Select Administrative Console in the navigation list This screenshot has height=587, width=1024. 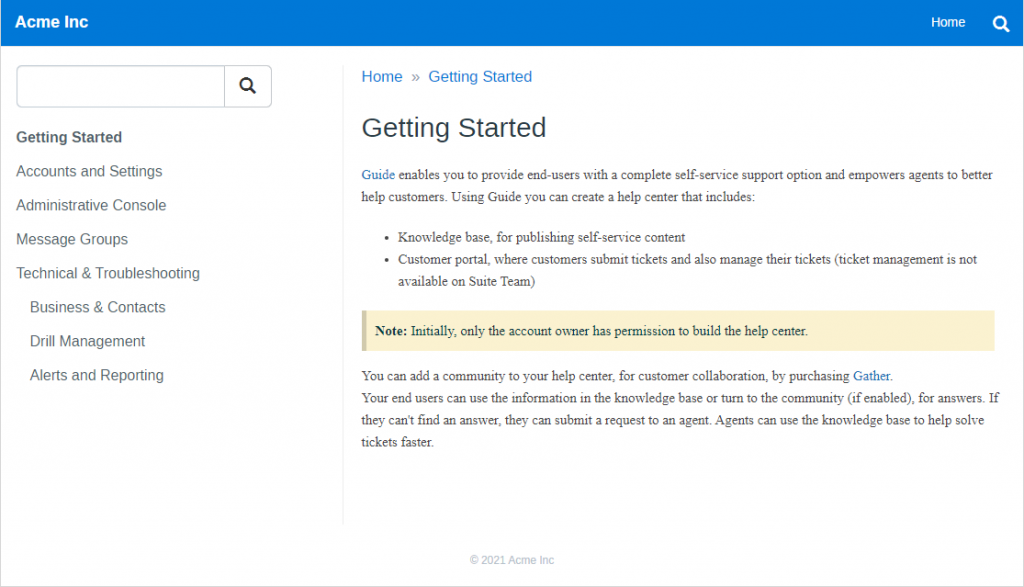tap(91, 205)
